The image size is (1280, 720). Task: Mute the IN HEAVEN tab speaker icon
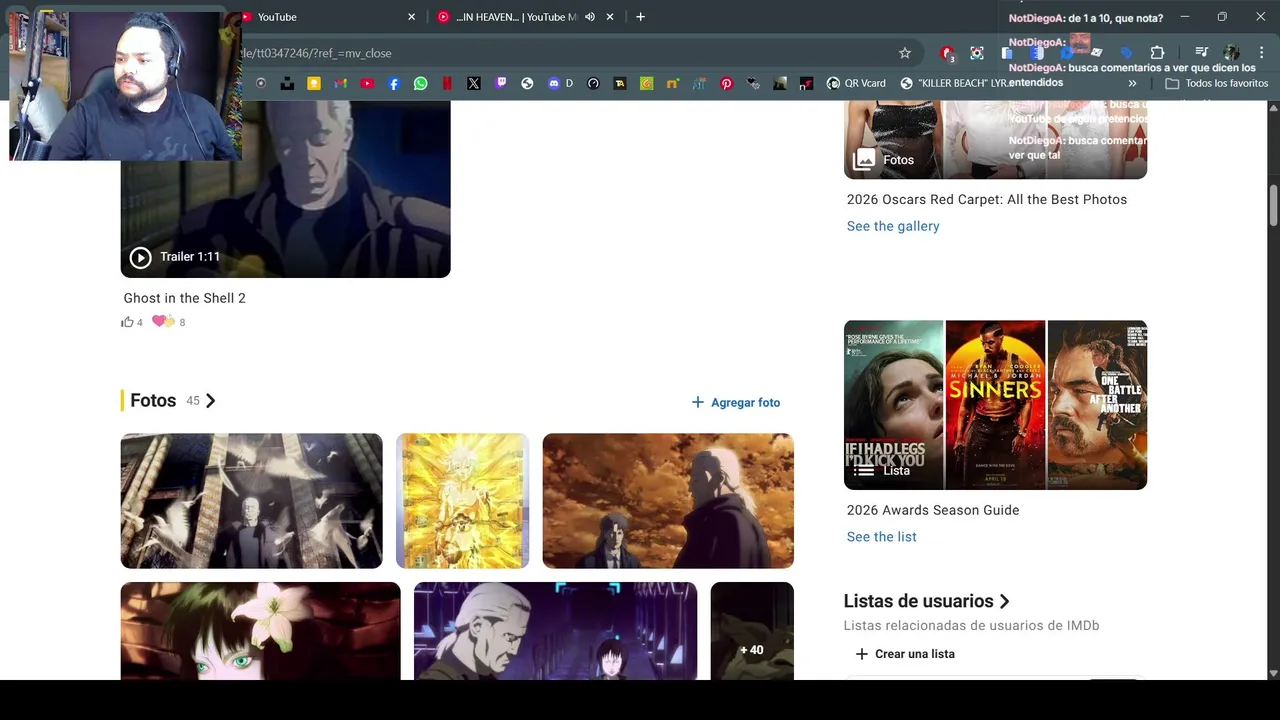pyautogui.click(x=590, y=17)
